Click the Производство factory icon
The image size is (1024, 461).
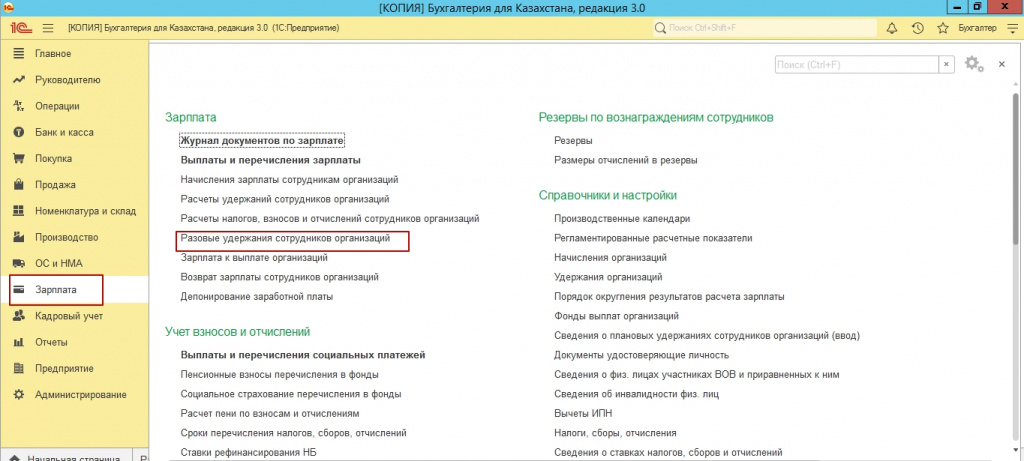(19, 237)
